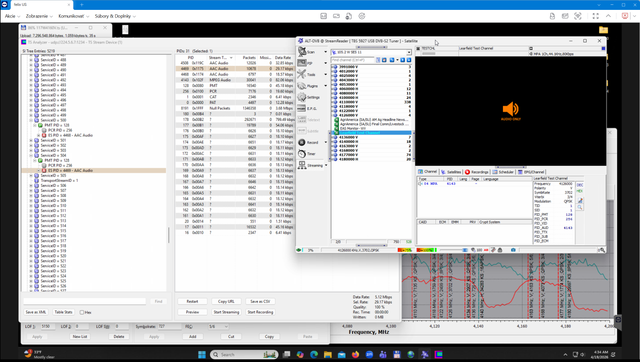Click the Save as CSV button

[260, 301]
